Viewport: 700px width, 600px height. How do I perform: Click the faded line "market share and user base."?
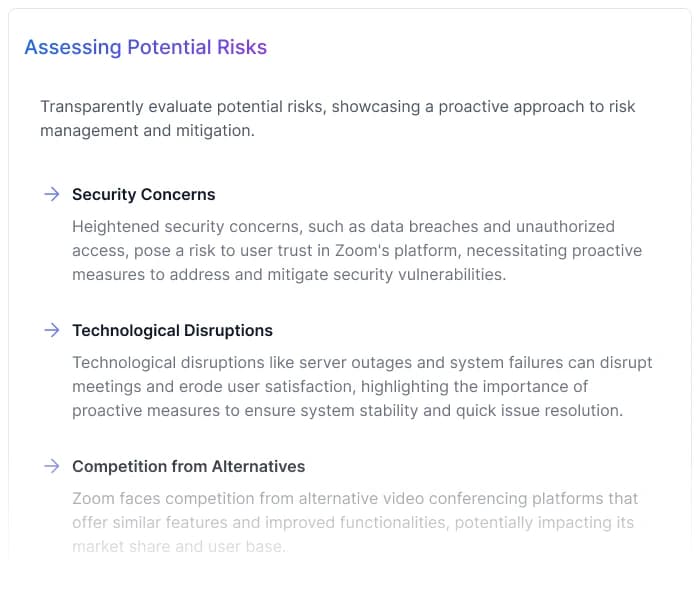178,546
